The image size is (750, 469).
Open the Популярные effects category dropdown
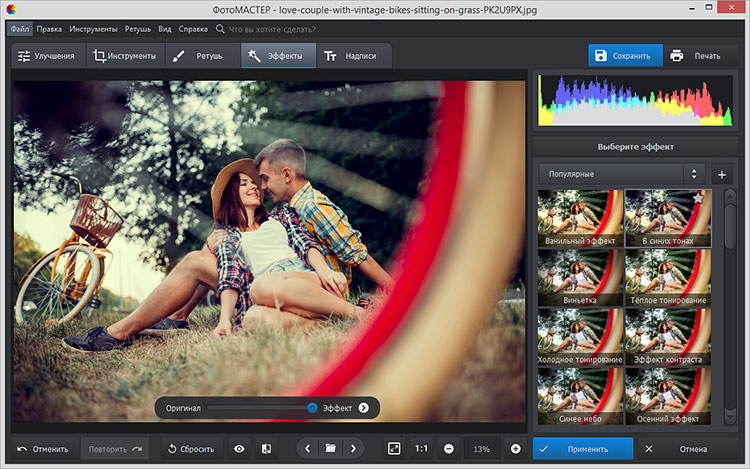(x=621, y=174)
